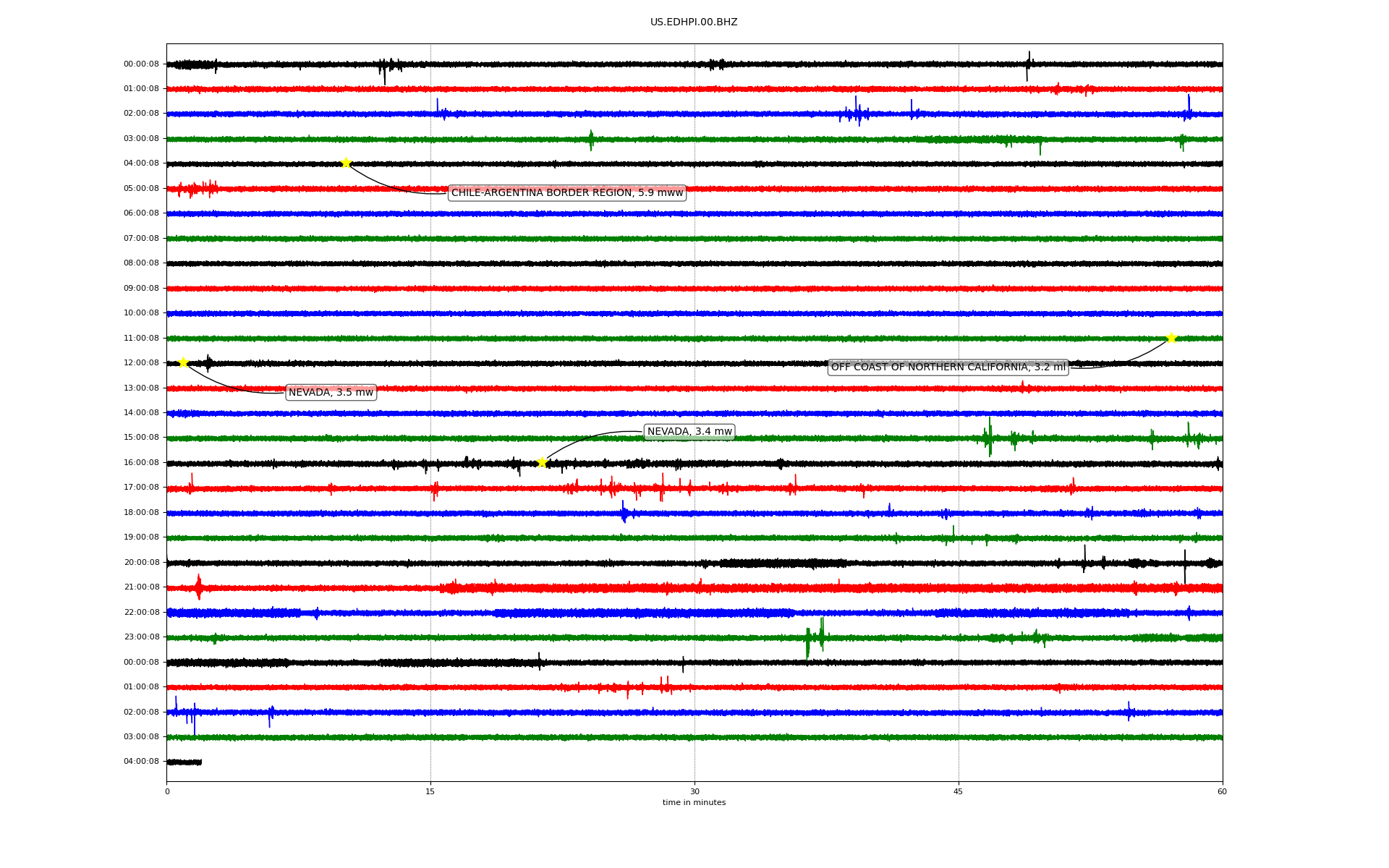Click the 15 tick on the x-axis
Viewport: 1389px width, 868px height.
pyautogui.click(x=430, y=791)
